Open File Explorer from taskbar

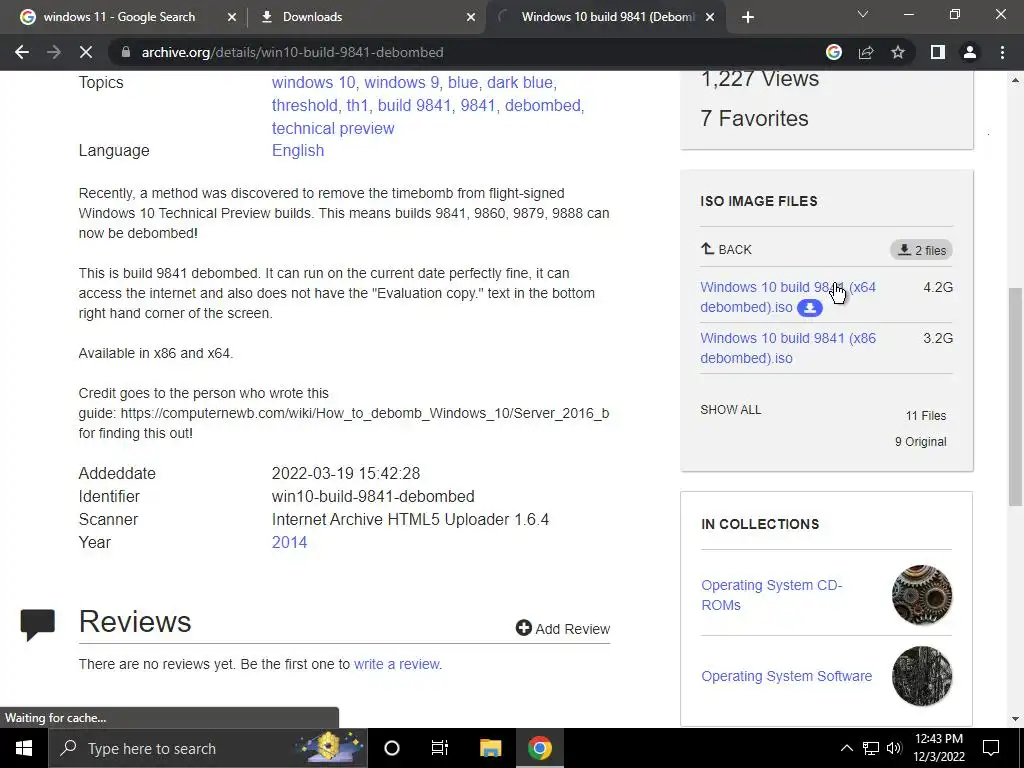pyautogui.click(x=490, y=748)
